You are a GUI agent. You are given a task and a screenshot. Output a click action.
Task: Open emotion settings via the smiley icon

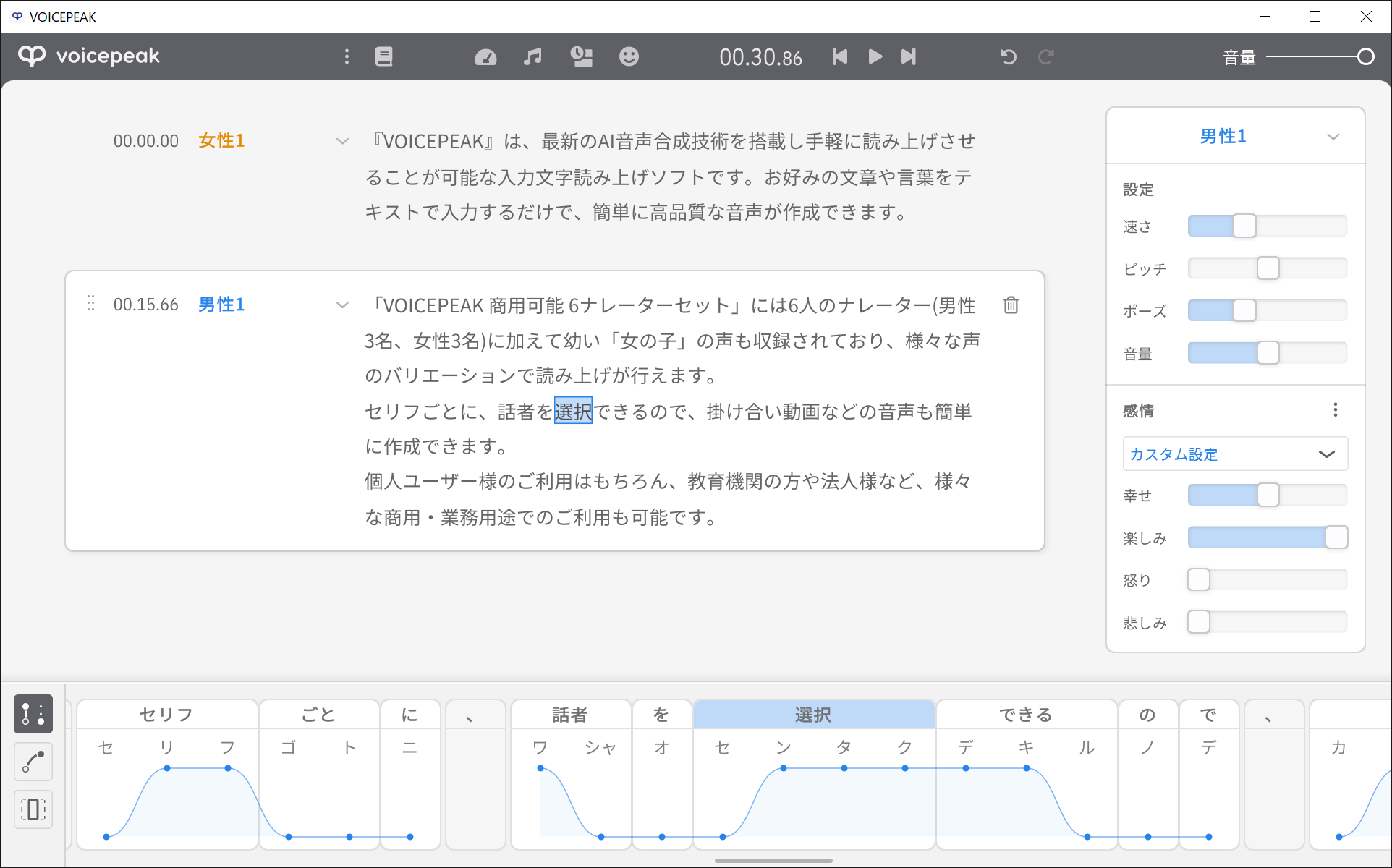pyautogui.click(x=629, y=56)
